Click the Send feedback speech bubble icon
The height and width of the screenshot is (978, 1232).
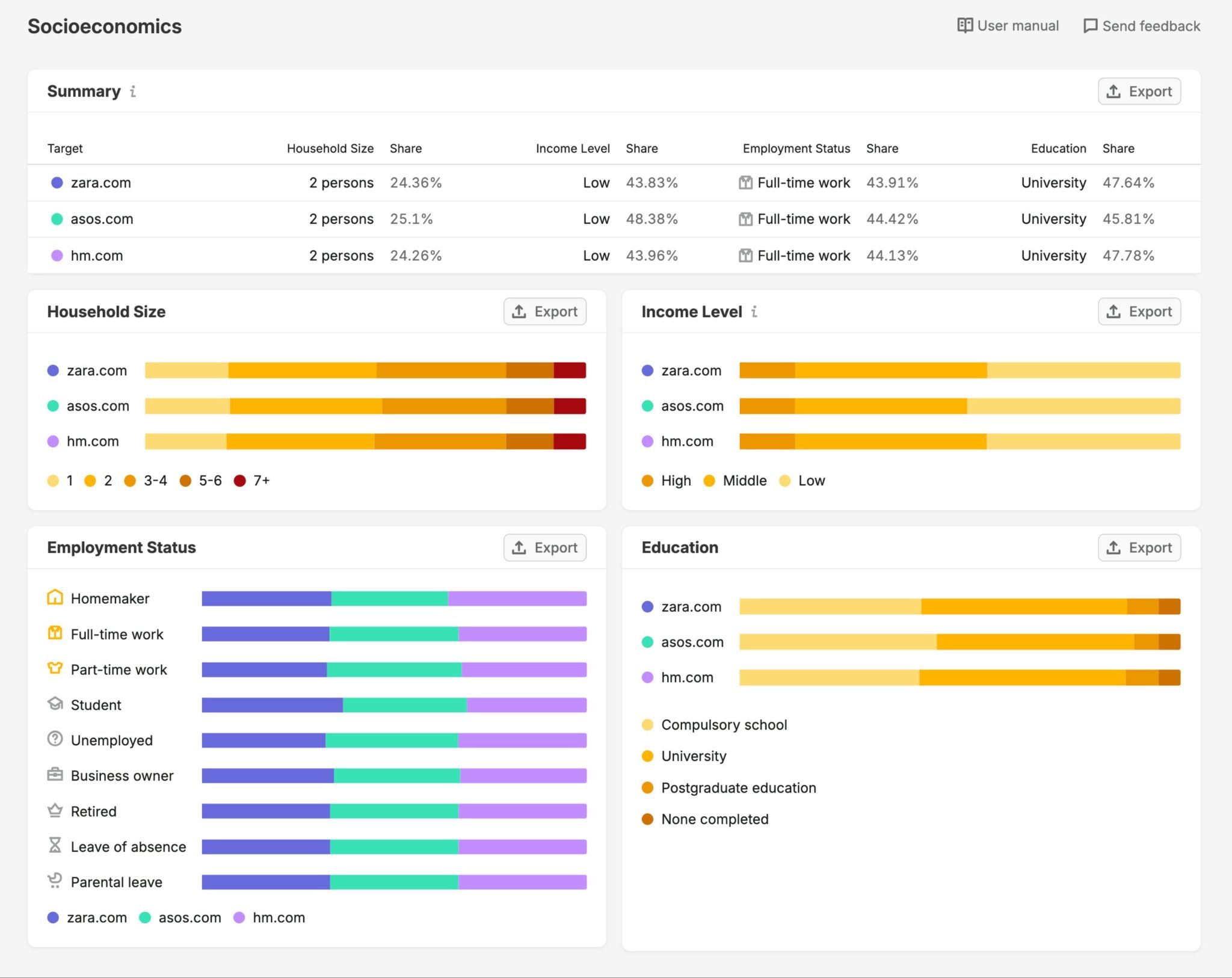1090,26
